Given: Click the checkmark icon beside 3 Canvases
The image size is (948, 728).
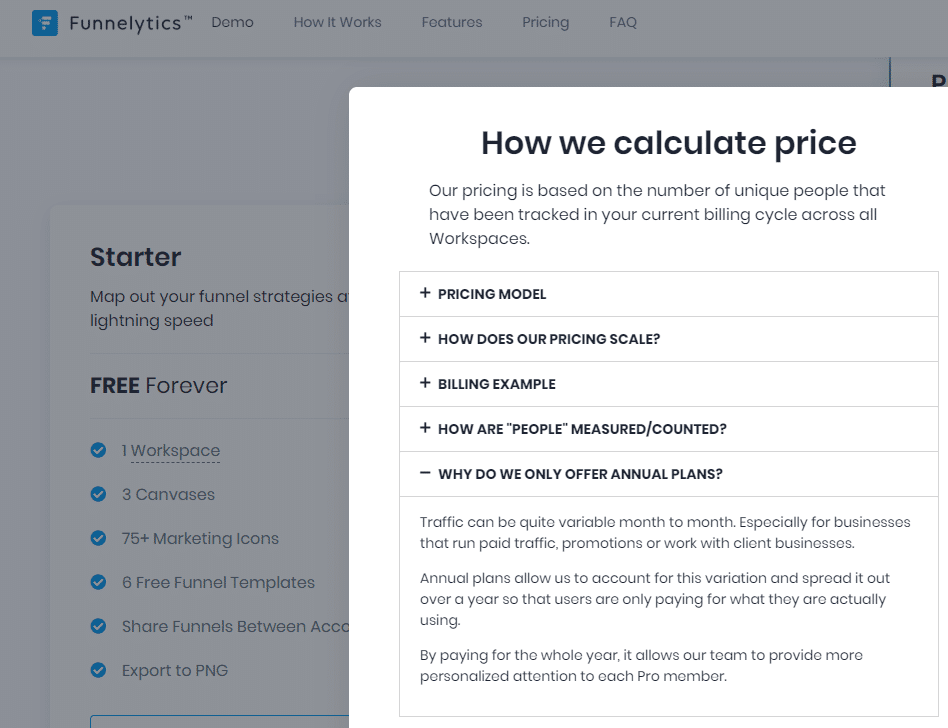Looking at the screenshot, I should point(98,494).
